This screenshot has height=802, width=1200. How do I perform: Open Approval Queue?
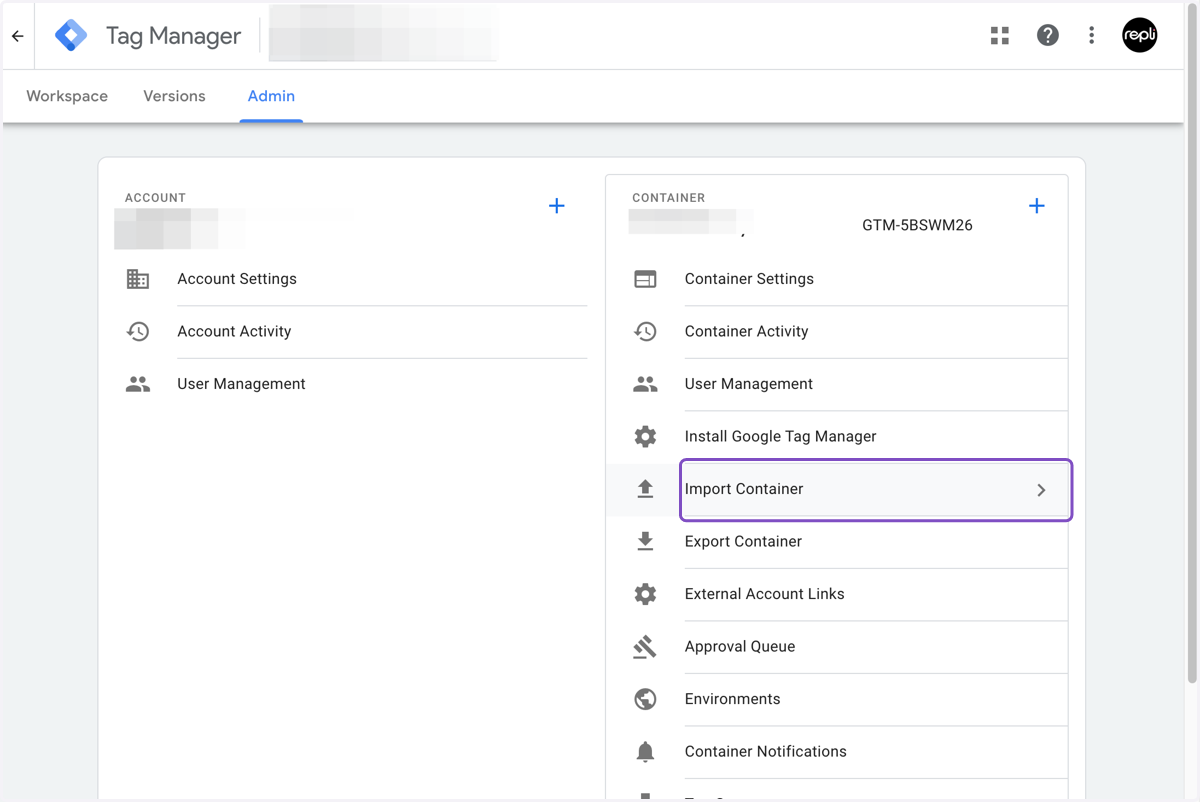[739, 646]
